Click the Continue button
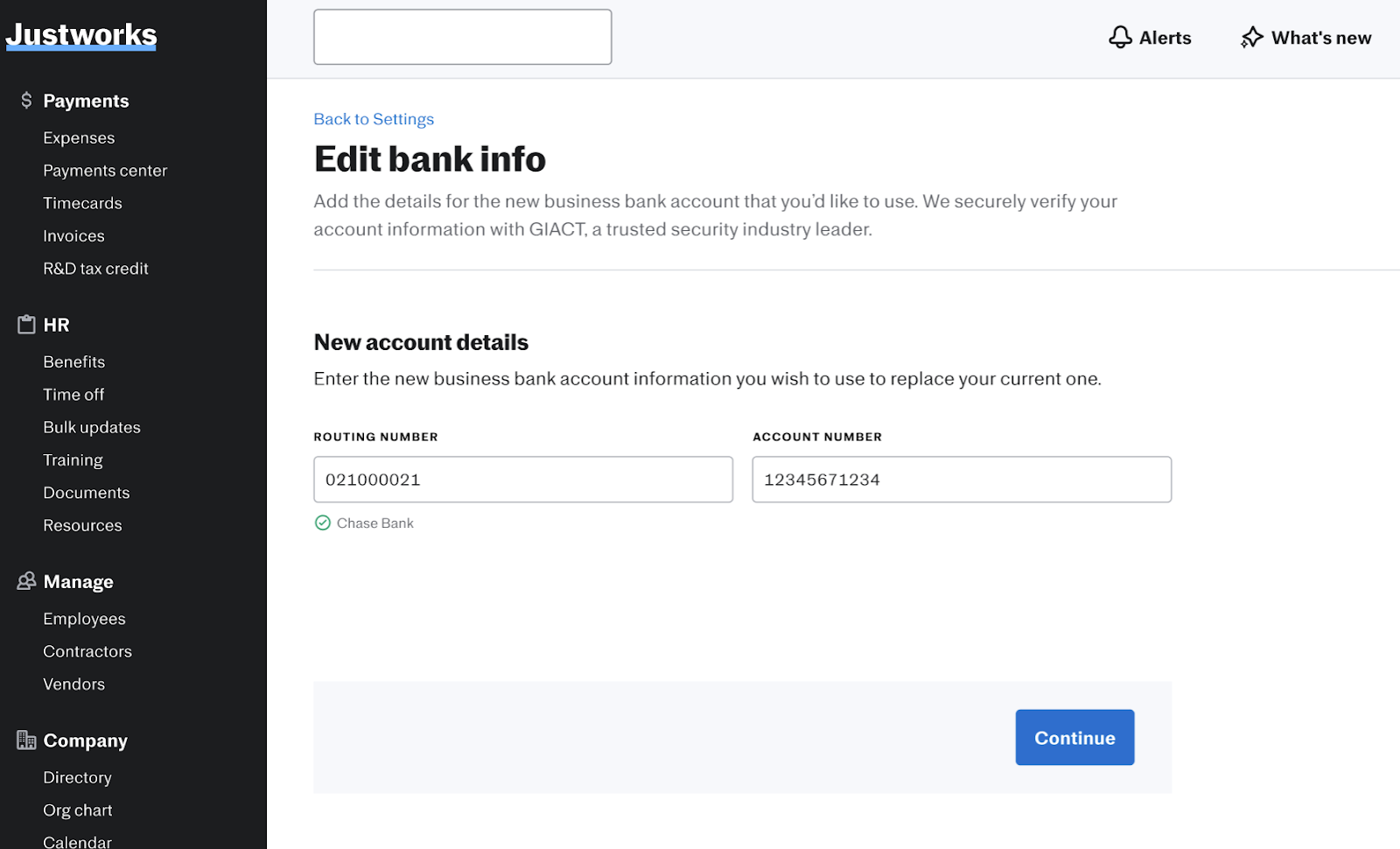1400x849 pixels. [1074, 738]
